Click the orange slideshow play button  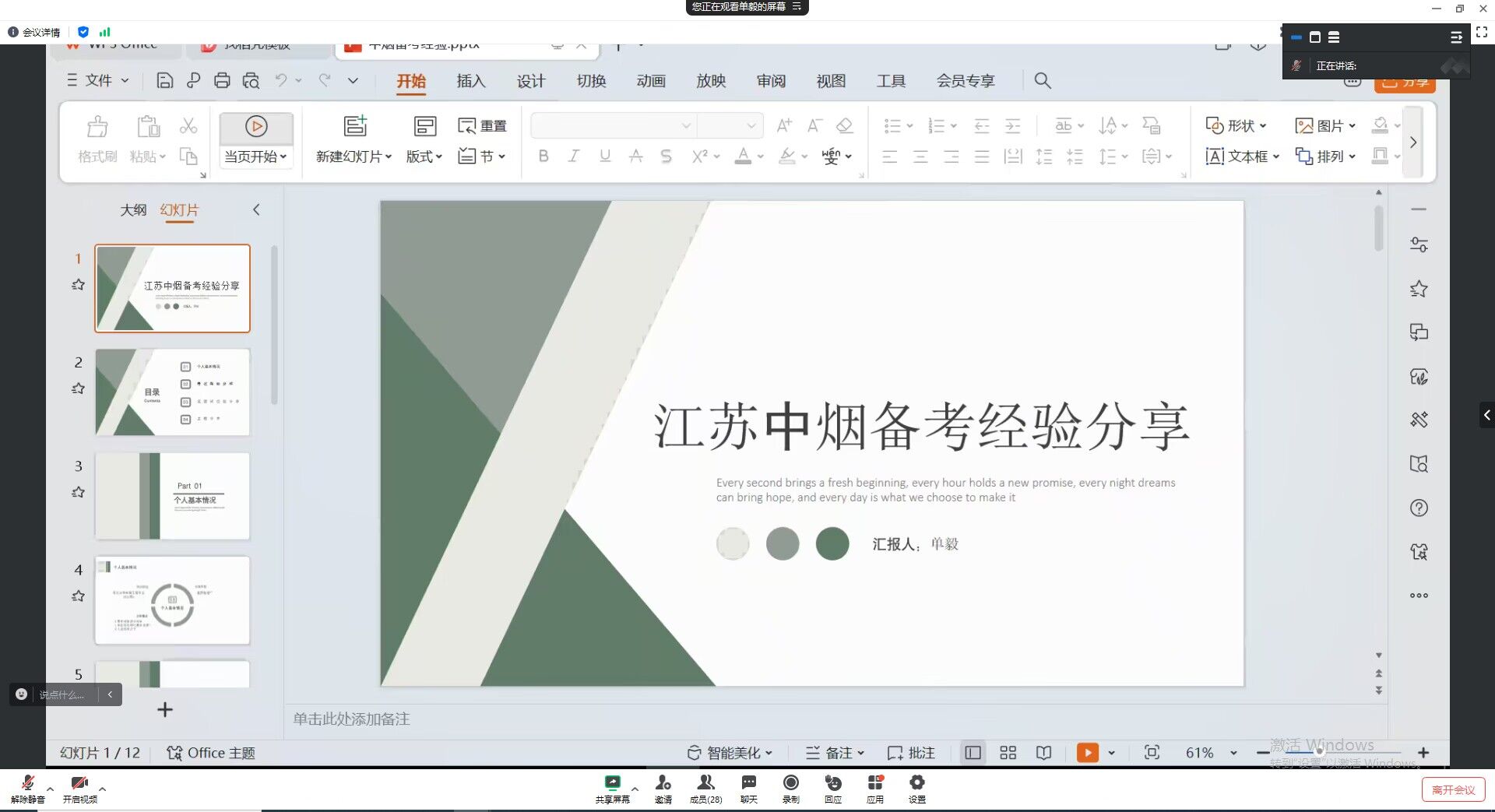coord(1087,752)
